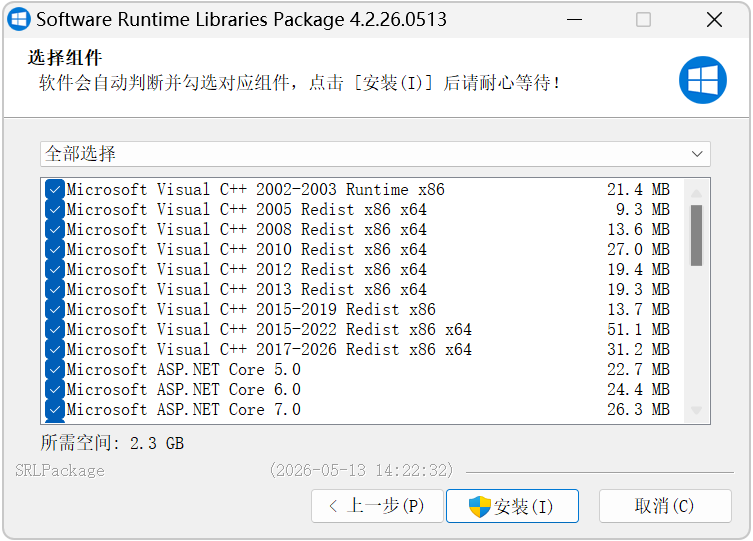Click the 21.4 MB size value
Screen dimensions: 753x541
click(638, 190)
